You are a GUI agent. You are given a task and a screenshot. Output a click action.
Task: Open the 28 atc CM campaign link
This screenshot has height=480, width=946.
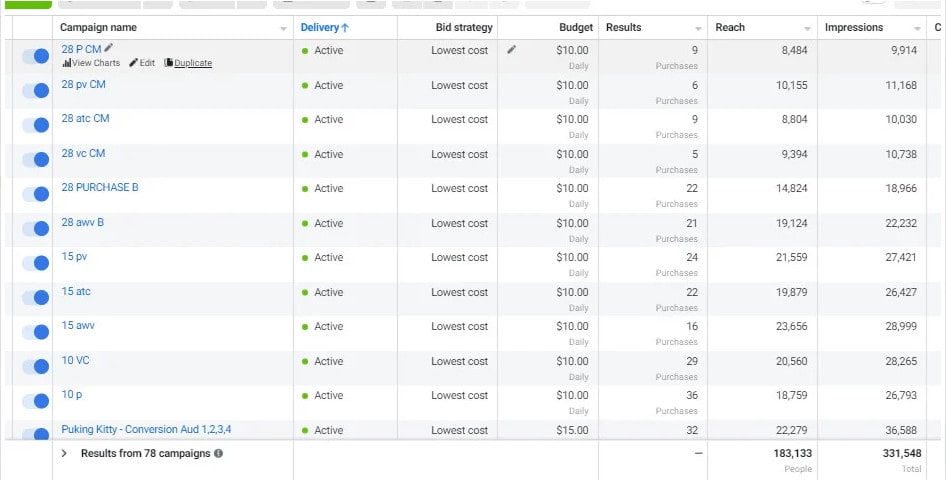[85, 119]
